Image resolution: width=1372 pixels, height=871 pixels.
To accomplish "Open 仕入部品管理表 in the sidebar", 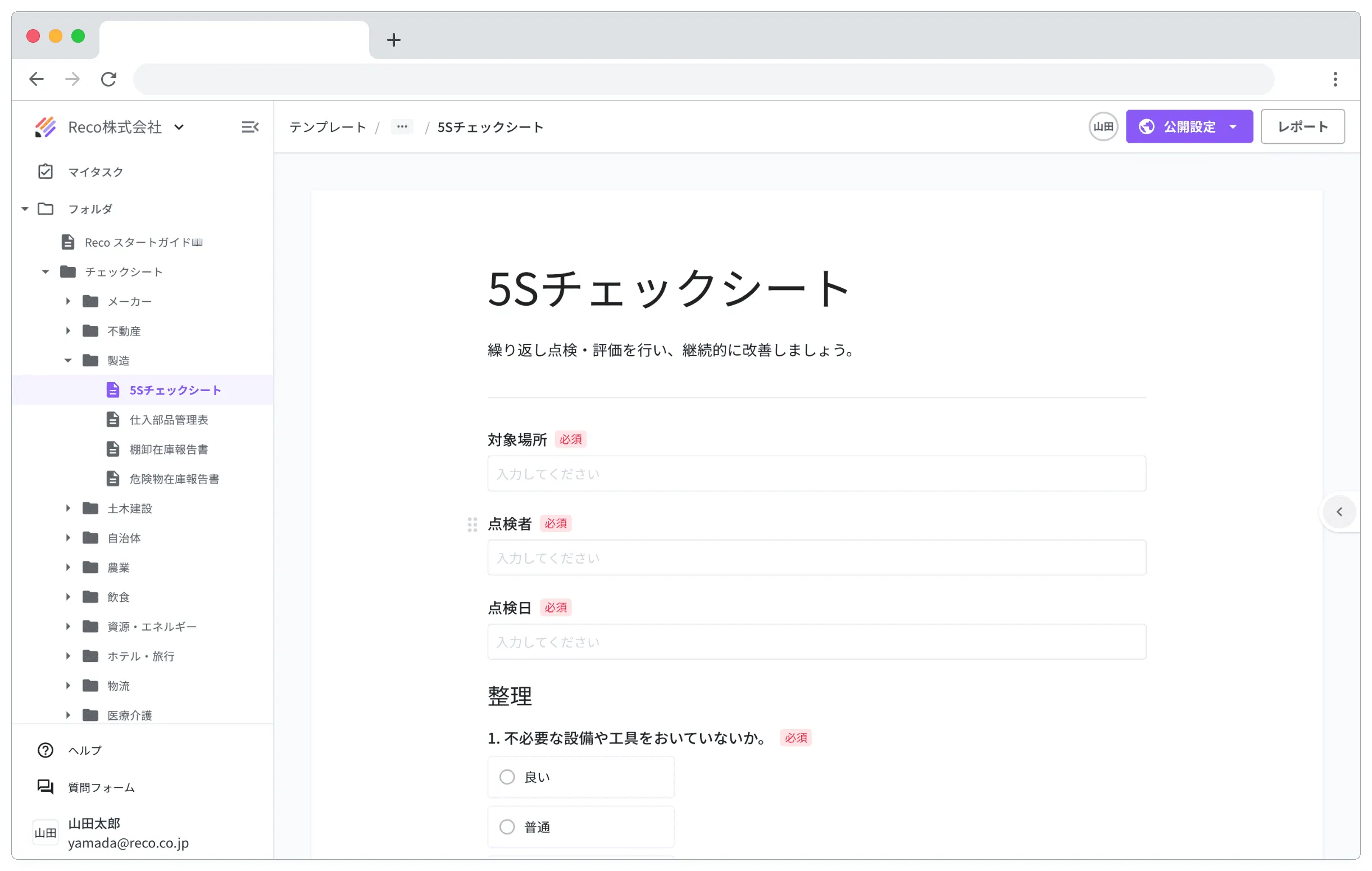I will coord(169,420).
